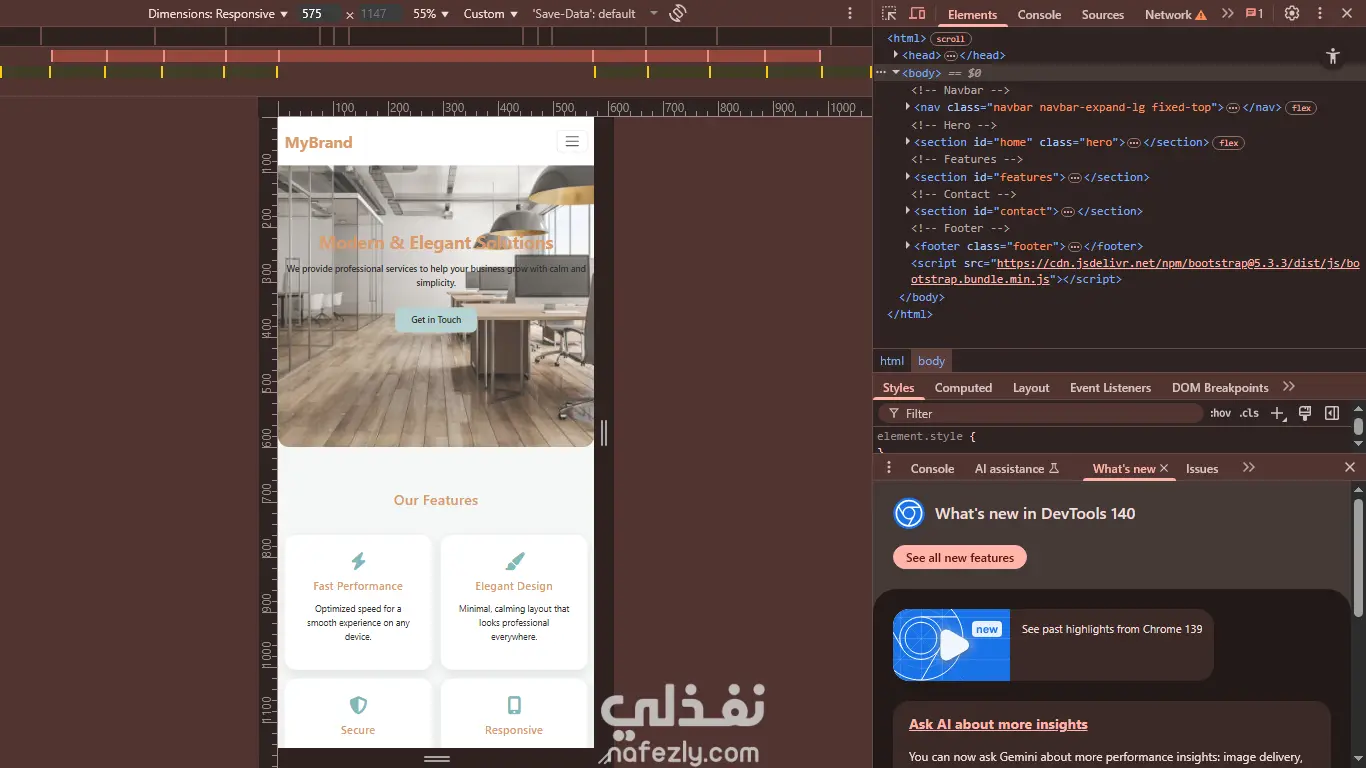Viewport: 1366px width, 768px height.
Task: Open the Event Listeners tab
Action: pyautogui.click(x=1110, y=388)
